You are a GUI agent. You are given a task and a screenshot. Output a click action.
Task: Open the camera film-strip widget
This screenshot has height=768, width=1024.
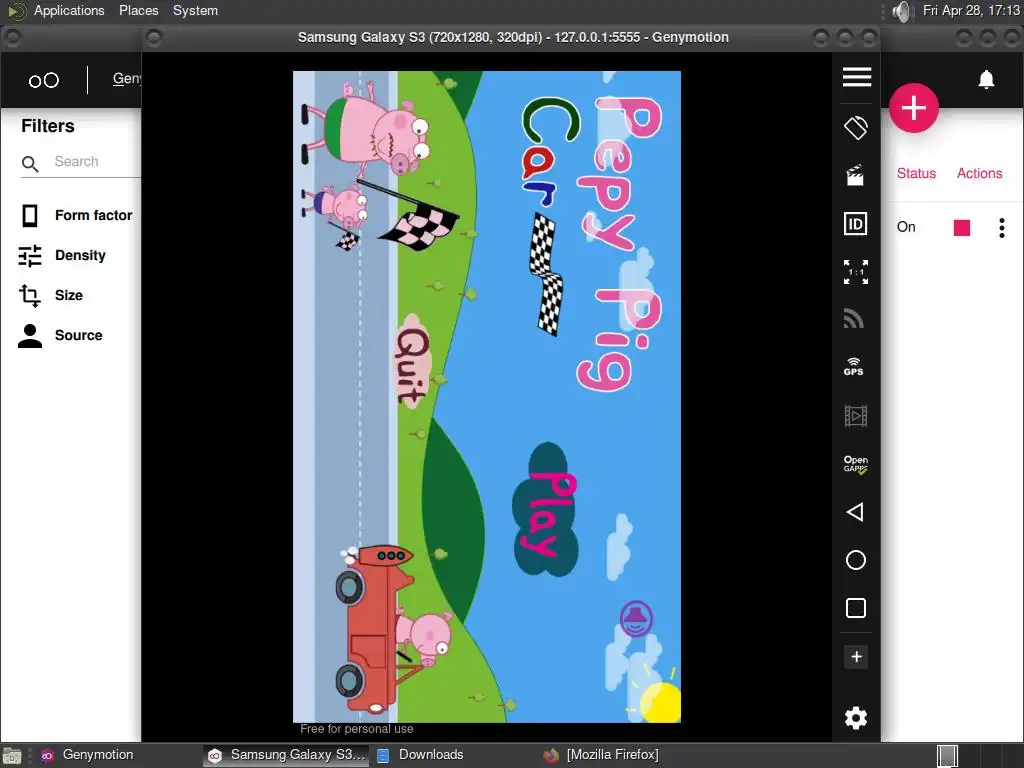coord(856,416)
